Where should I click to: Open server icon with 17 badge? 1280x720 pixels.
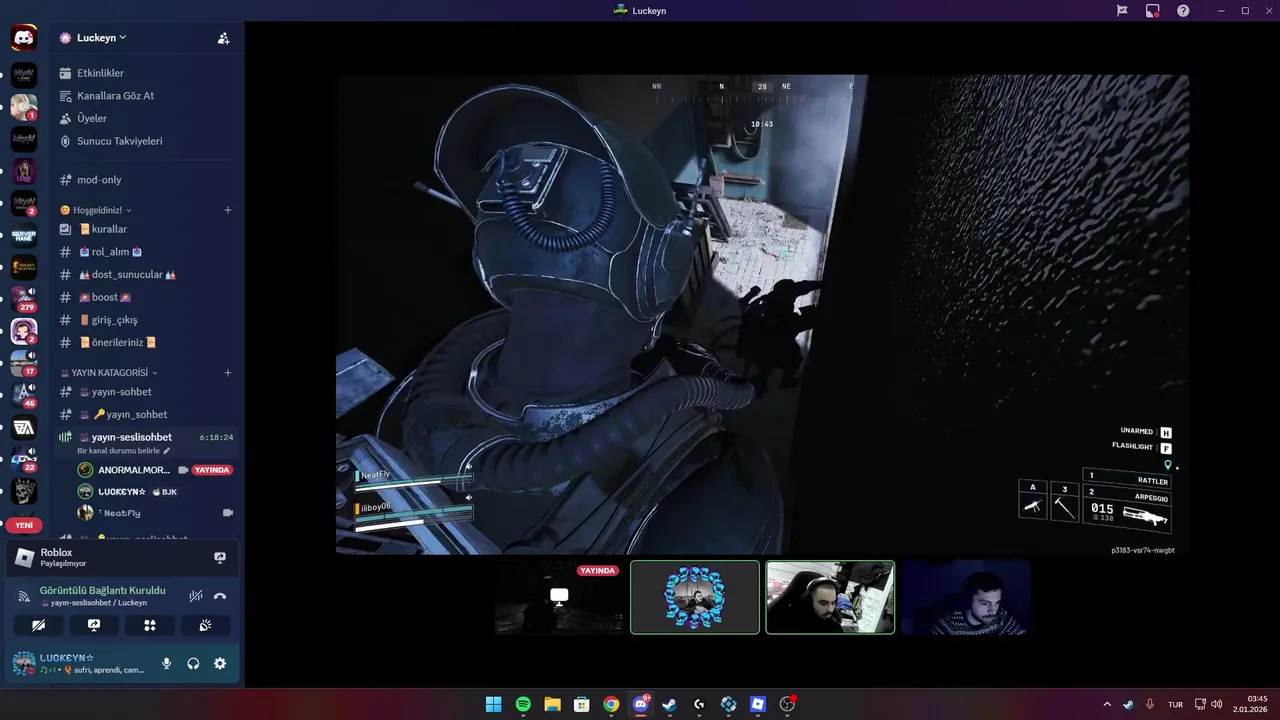24,362
